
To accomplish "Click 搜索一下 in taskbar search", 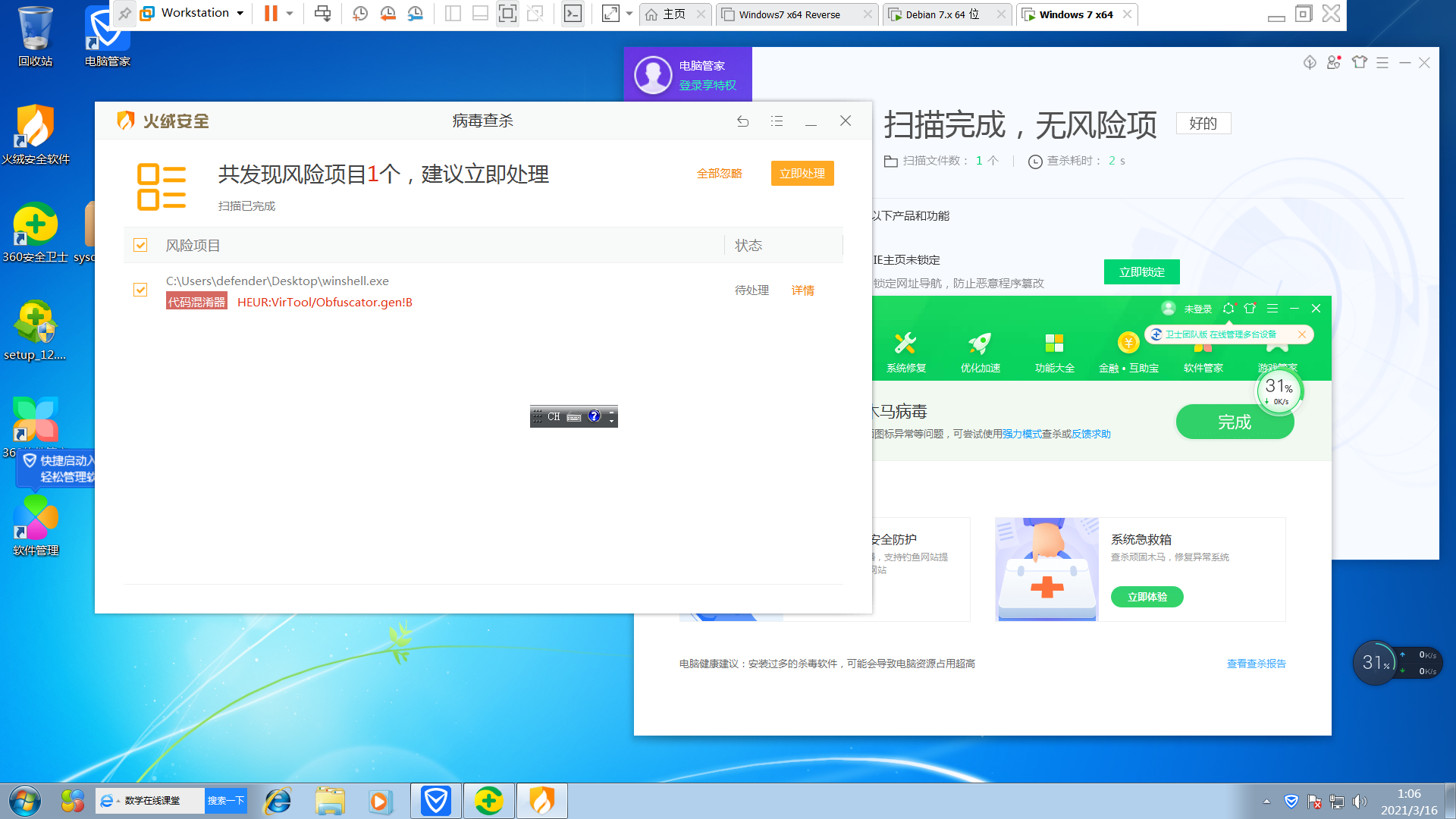I will pyautogui.click(x=226, y=801).
